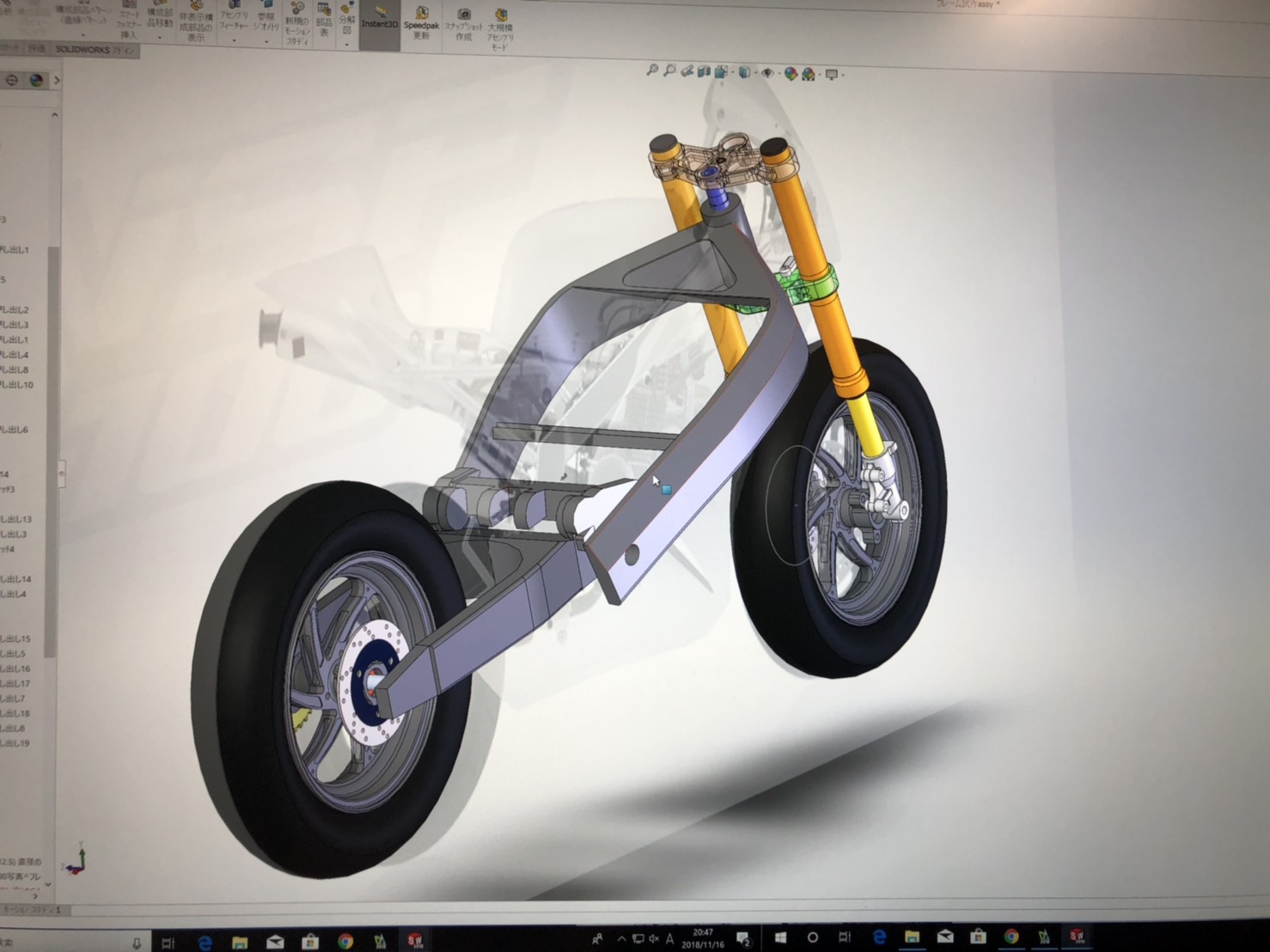1270x952 pixels.
Task: Click the Zoom to Area icon
Action: tap(669, 71)
